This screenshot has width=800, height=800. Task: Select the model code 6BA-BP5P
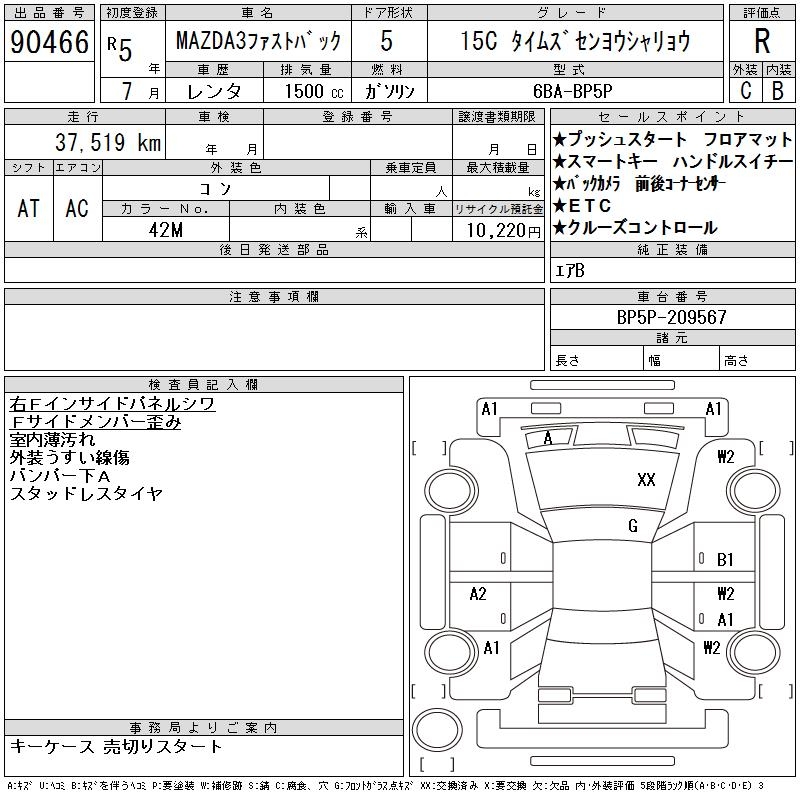(x=572, y=91)
